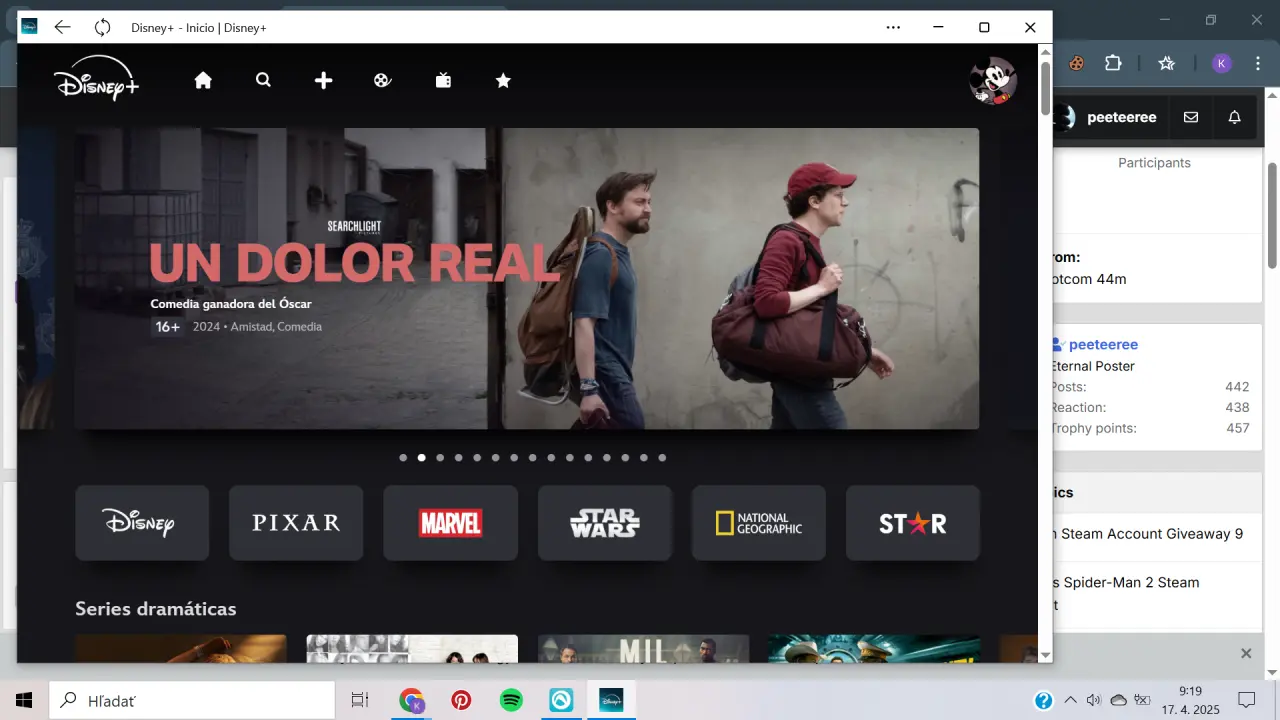Screen dimensions: 1280x720
Task: Open Mickey Mouse profile avatar
Action: tap(993, 80)
